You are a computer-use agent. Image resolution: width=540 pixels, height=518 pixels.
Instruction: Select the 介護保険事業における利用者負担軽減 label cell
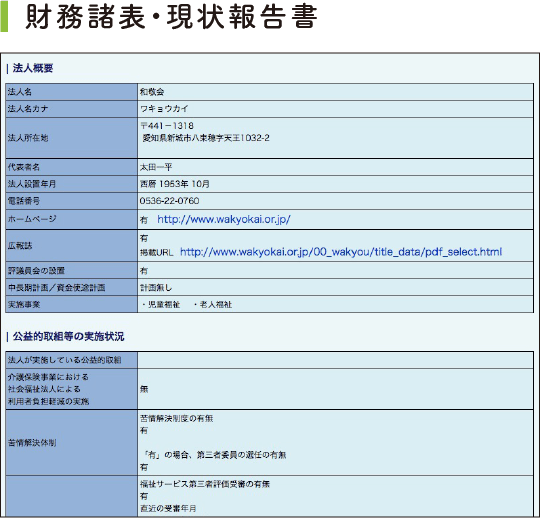coord(72,389)
